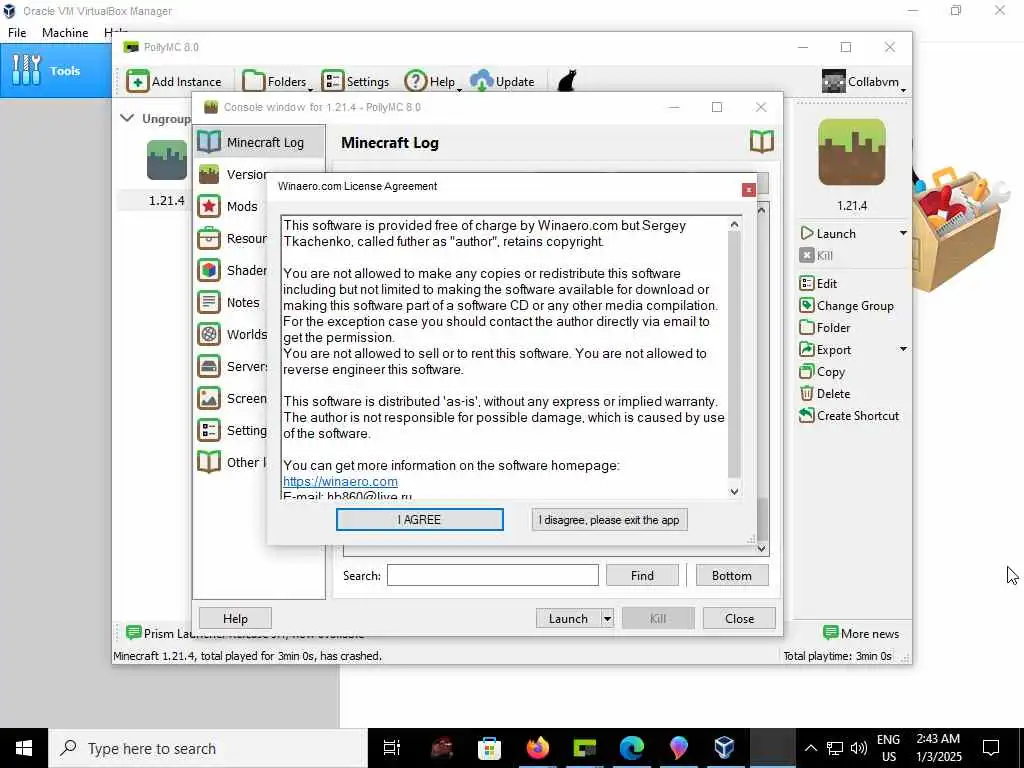
Task: Click the large 1.21.4 grass block icon
Action: click(852, 152)
